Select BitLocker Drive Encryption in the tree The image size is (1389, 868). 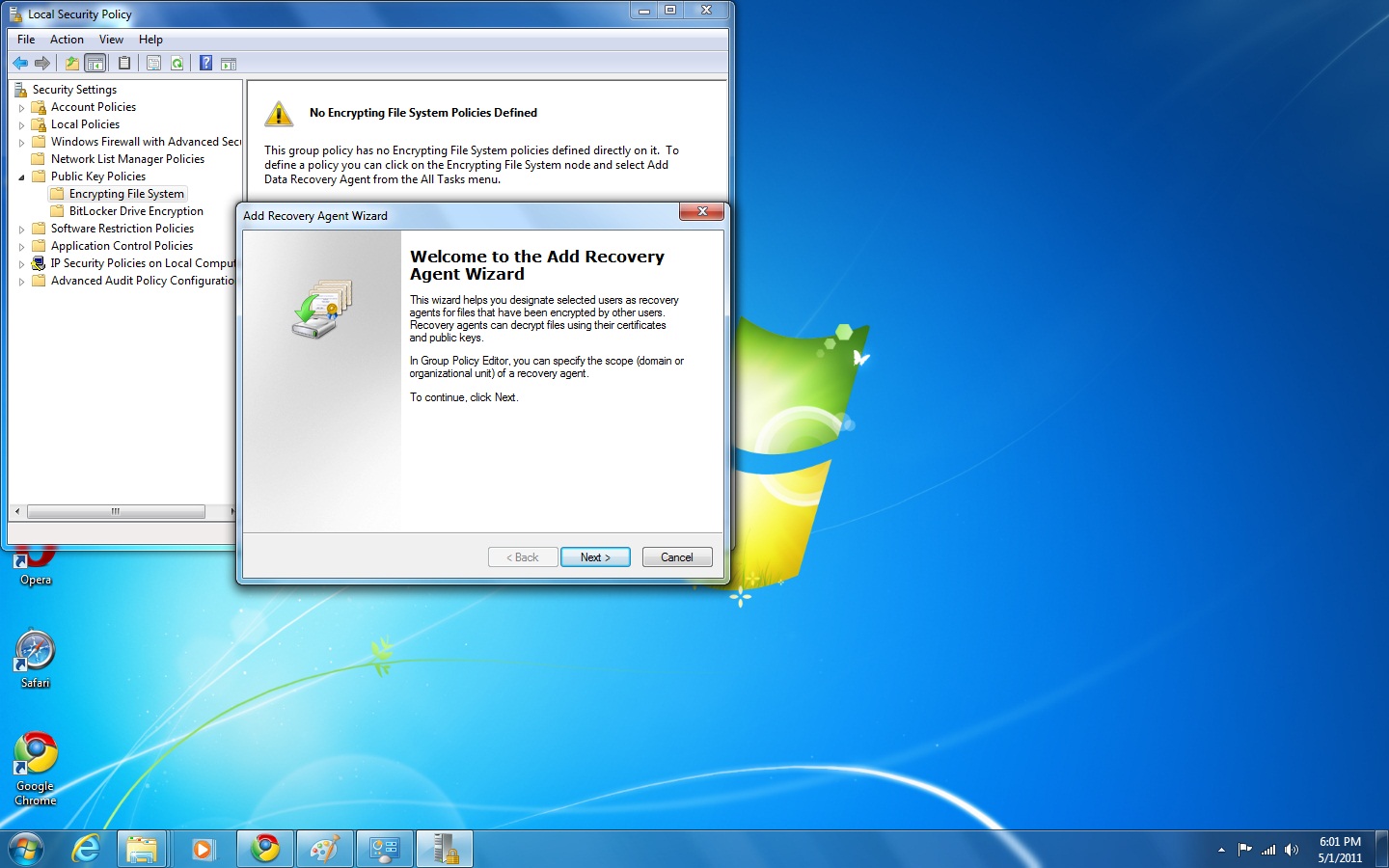click(x=136, y=211)
